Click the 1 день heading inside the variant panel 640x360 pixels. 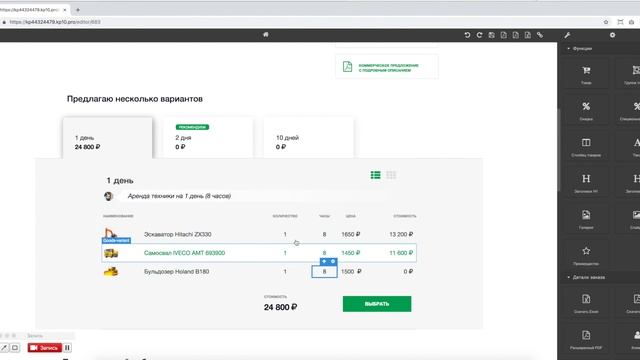coord(120,180)
